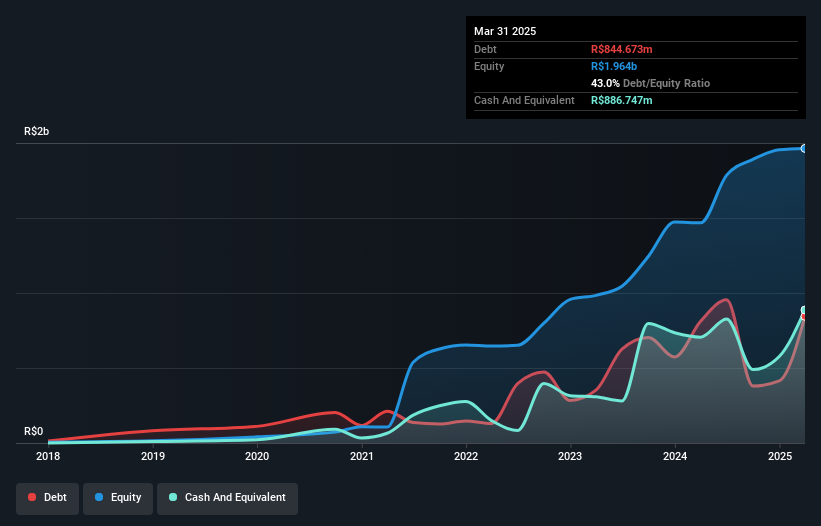This screenshot has width=821, height=526.
Task: Click the teal Cash And Equivalent legend dot
Action: click(173, 497)
